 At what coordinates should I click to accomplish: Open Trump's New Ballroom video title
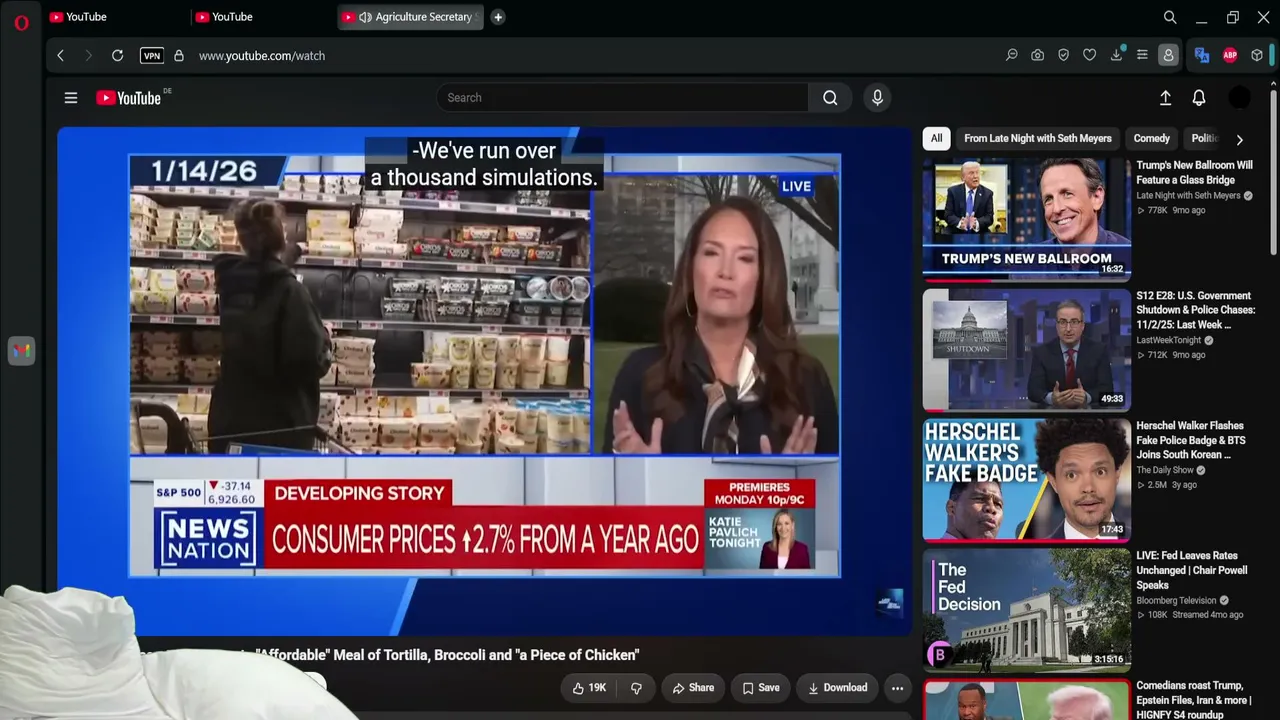coord(1194,173)
